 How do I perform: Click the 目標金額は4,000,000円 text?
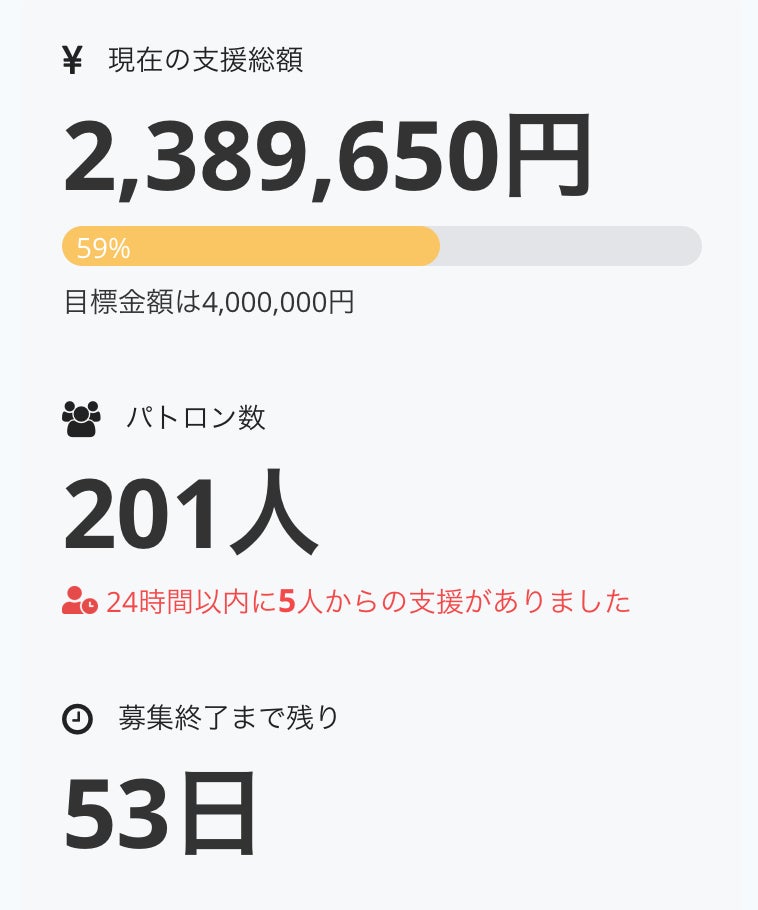[x=209, y=302]
